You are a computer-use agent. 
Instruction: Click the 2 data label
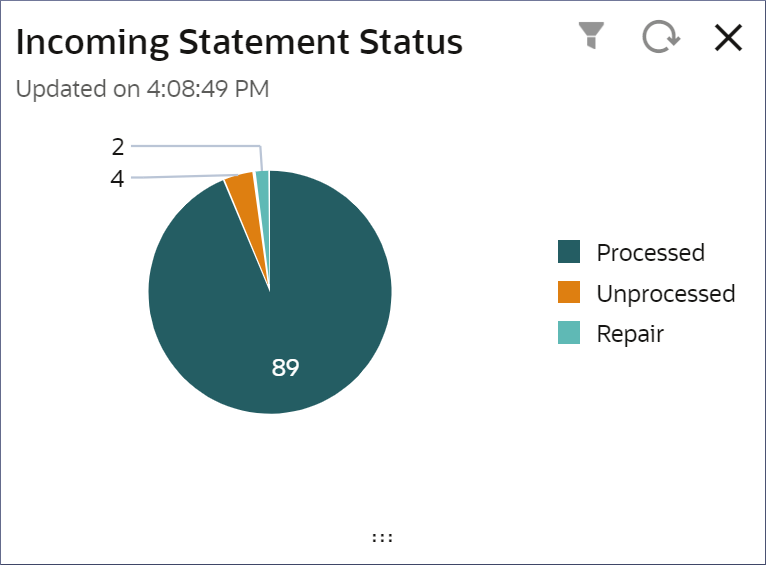(x=118, y=147)
